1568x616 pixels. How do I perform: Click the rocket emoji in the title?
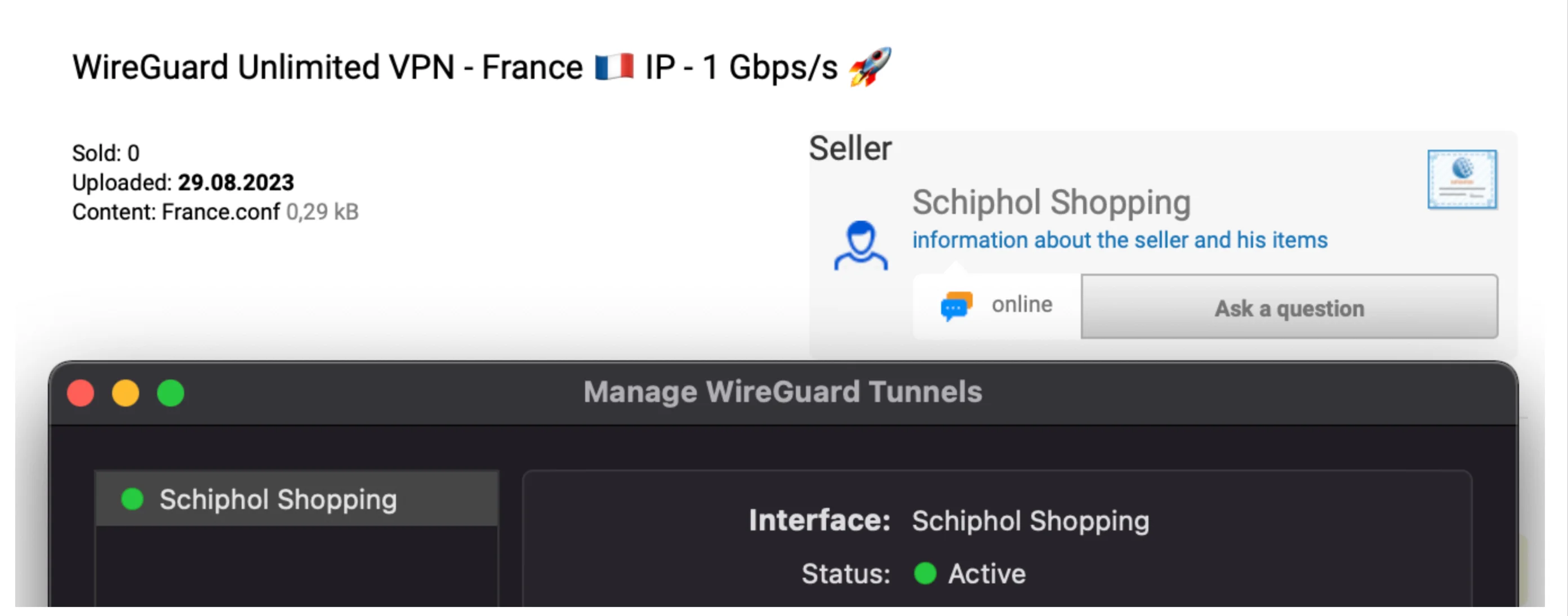[x=870, y=67]
